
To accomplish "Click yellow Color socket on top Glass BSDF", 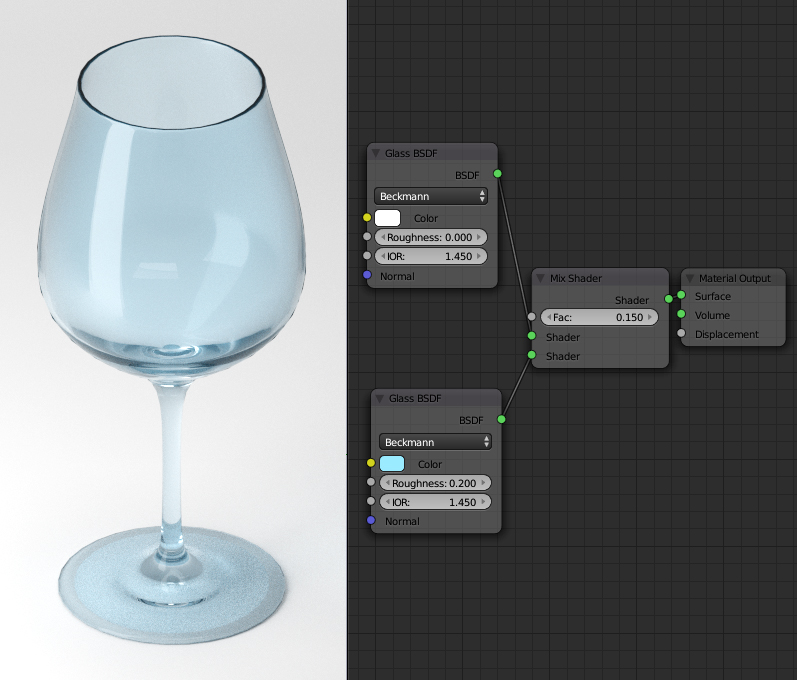I will (367, 218).
